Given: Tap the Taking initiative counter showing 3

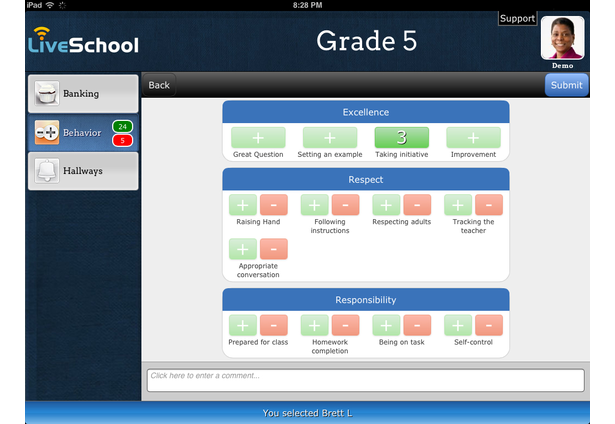Looking at the screenshot, I should 402,138.
